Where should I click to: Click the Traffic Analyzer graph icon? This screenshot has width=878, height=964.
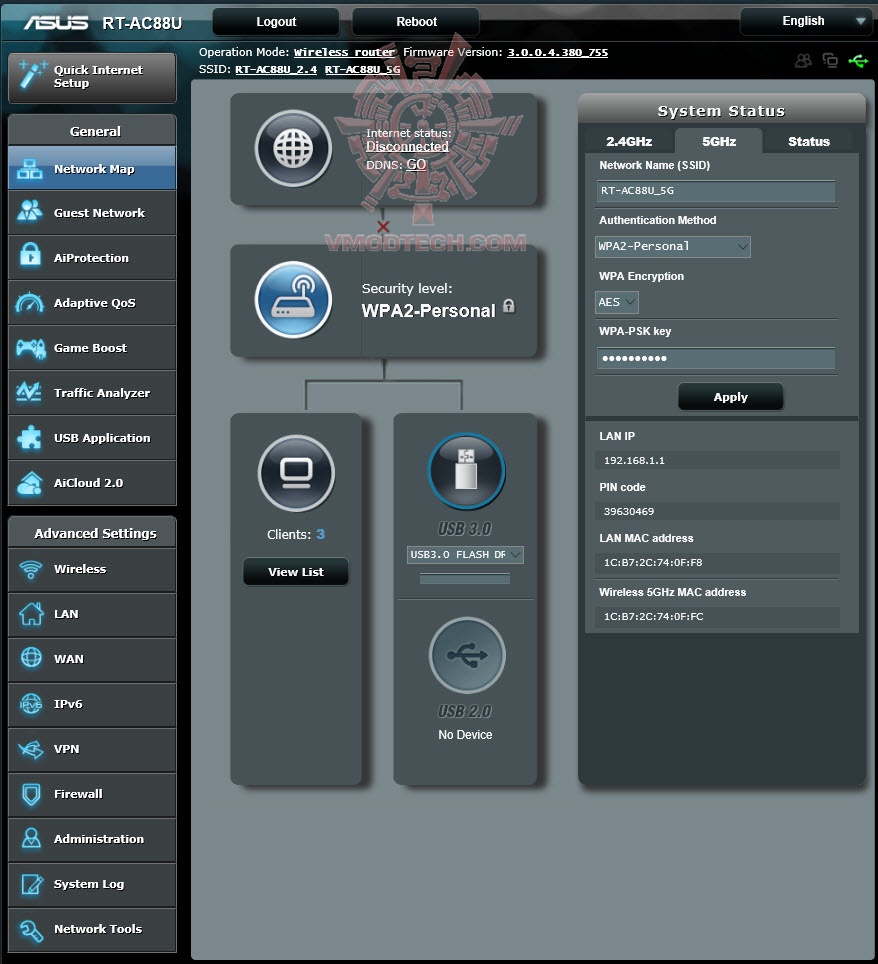click(x=29, y=392)
